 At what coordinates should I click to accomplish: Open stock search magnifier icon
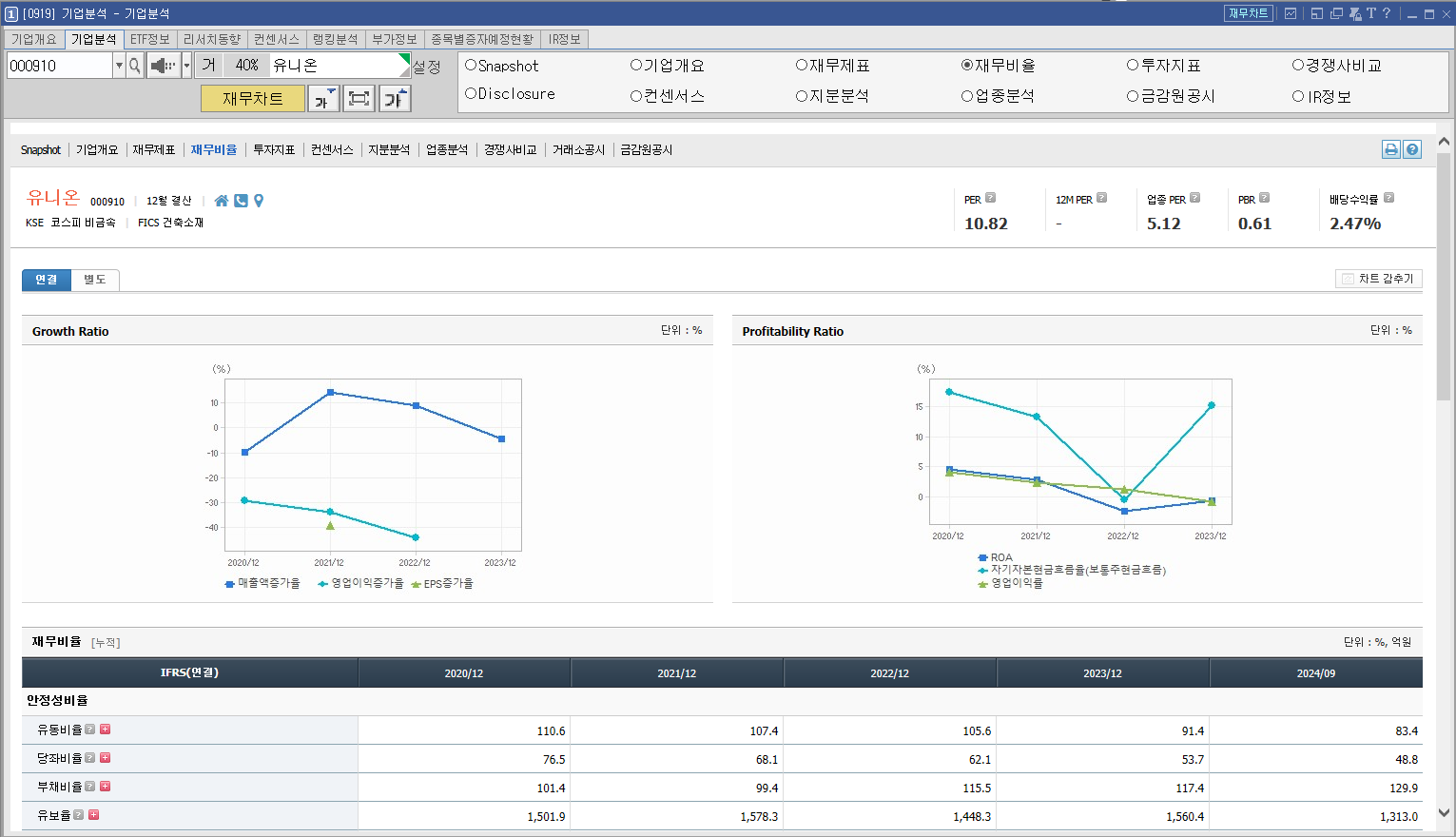pyautogui.click(x=135, y=66)
